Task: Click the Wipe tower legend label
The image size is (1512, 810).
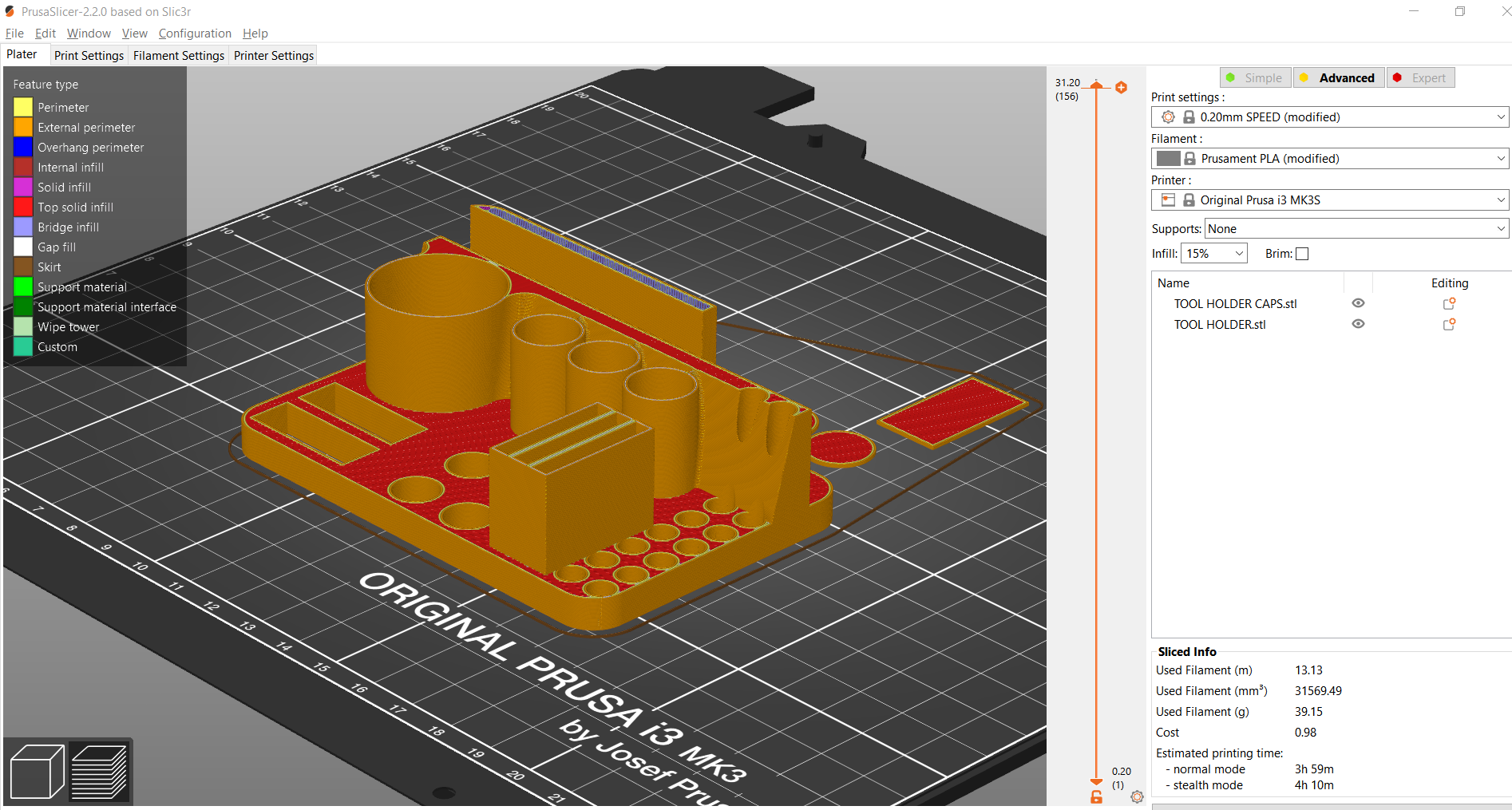Action: pos(68,327)
